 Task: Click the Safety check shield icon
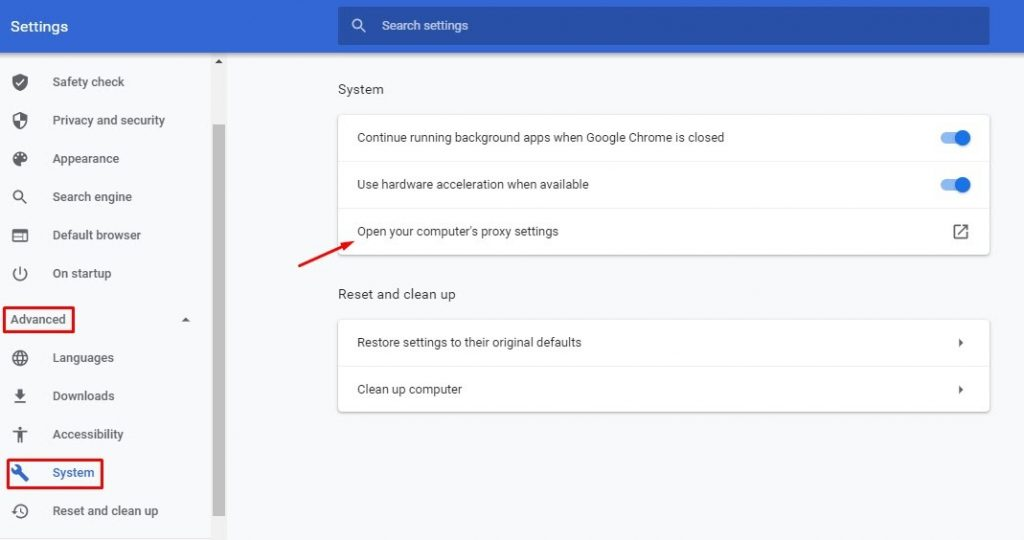pyautogui.click(x=20, y=82)
